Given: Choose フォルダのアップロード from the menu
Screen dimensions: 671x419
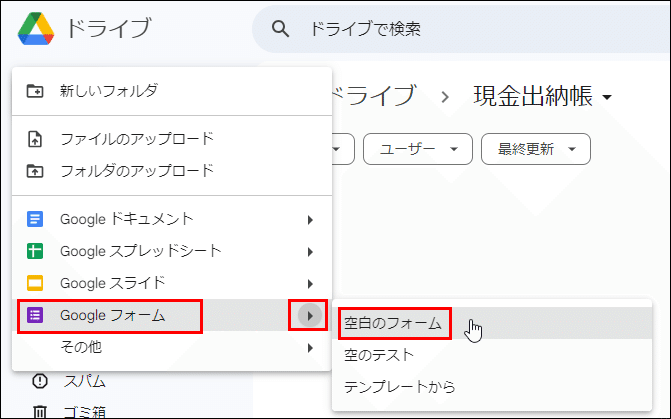Looking at the screenshot, I should click(172, 171).
